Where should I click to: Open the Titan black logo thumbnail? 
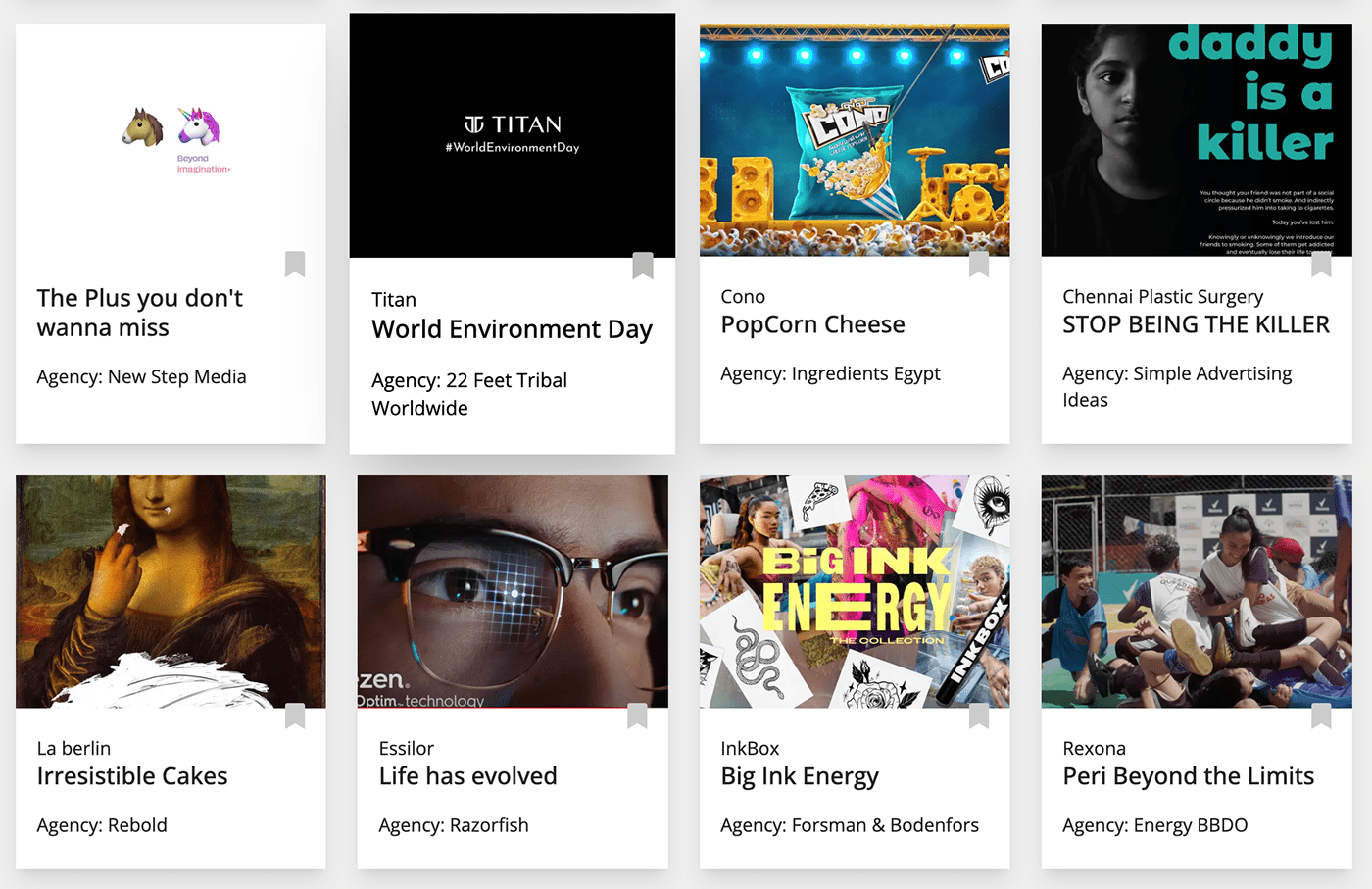[513, 135]
